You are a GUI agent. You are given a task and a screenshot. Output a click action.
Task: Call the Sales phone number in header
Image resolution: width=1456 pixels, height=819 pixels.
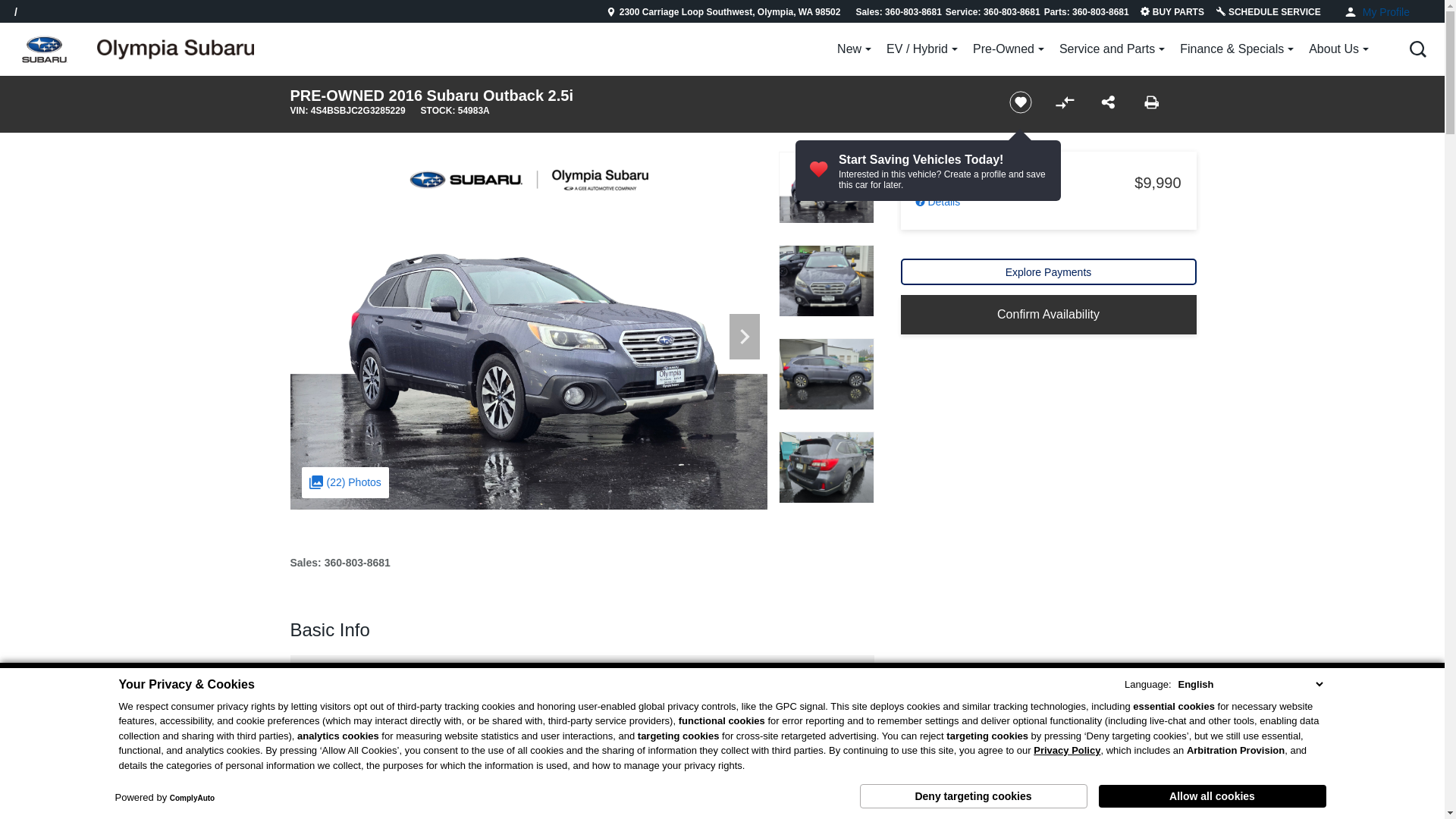coord(898,12)
